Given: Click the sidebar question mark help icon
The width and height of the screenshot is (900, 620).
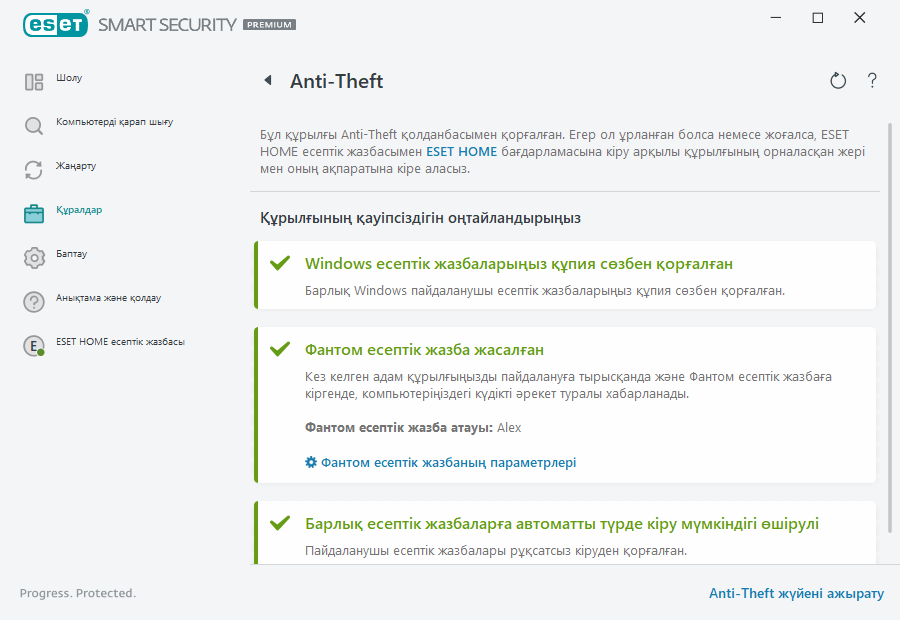Looking at the screenshot, I should point(33,299).
